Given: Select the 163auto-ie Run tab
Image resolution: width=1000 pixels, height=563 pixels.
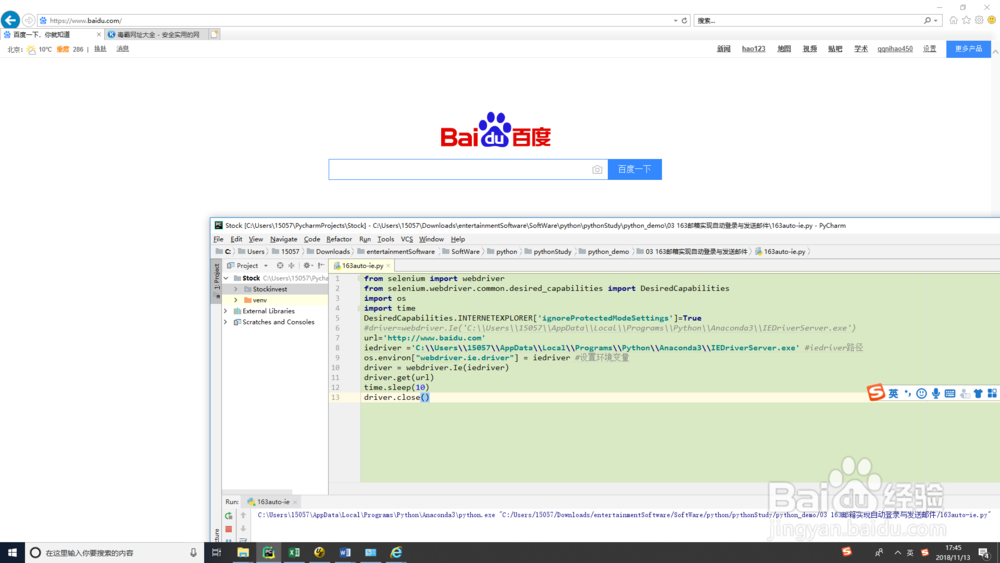Looking at the screenshot, I should (272, 502).
